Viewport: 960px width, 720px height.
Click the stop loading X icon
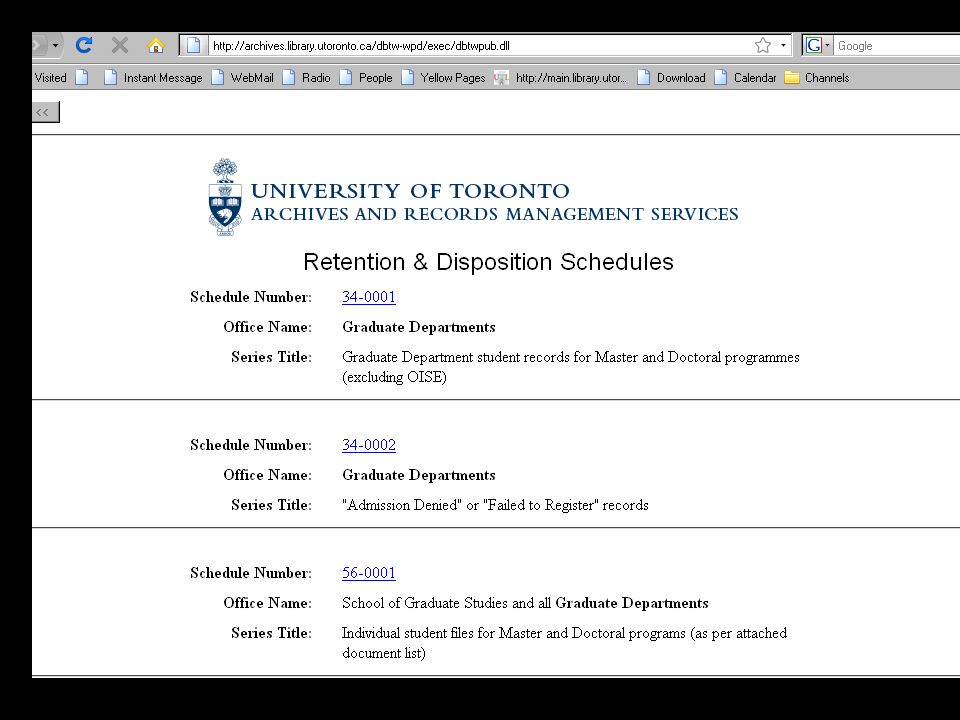pos(120,45)
